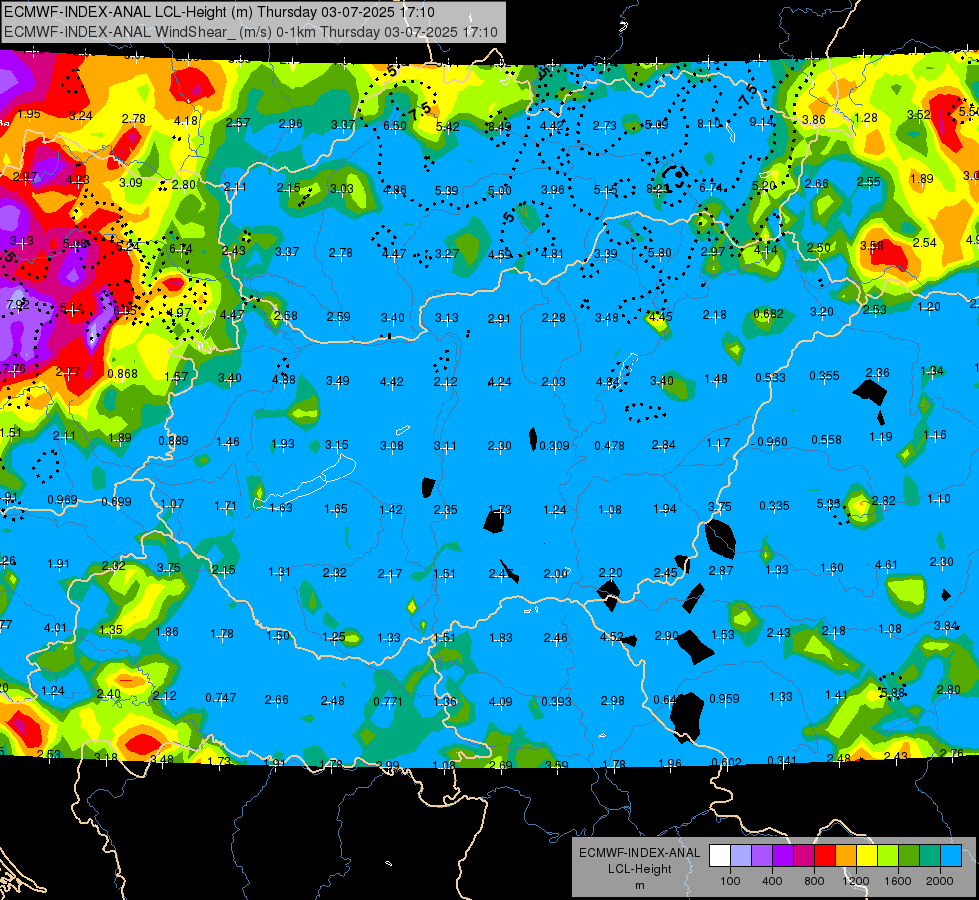
Task: Click the wind shear value 5.80
Action: (659, 253)
